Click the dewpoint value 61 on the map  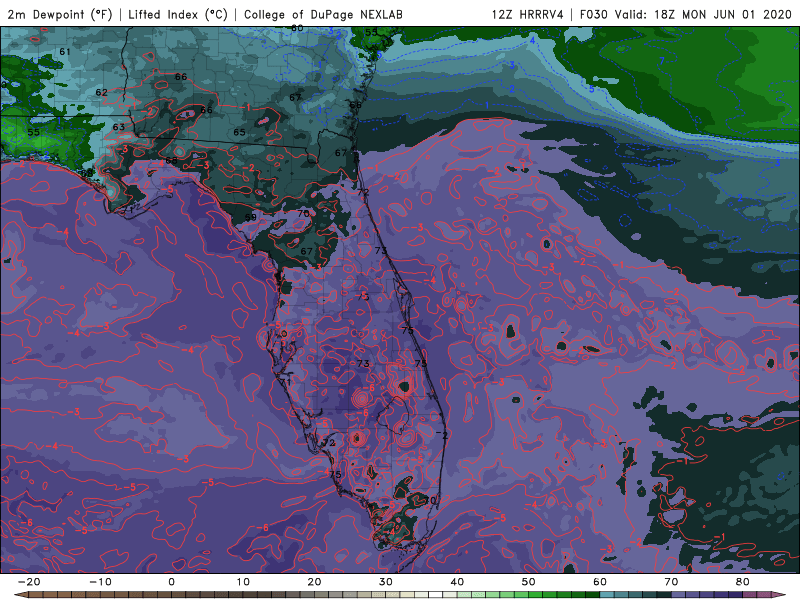tap(65, 52)
